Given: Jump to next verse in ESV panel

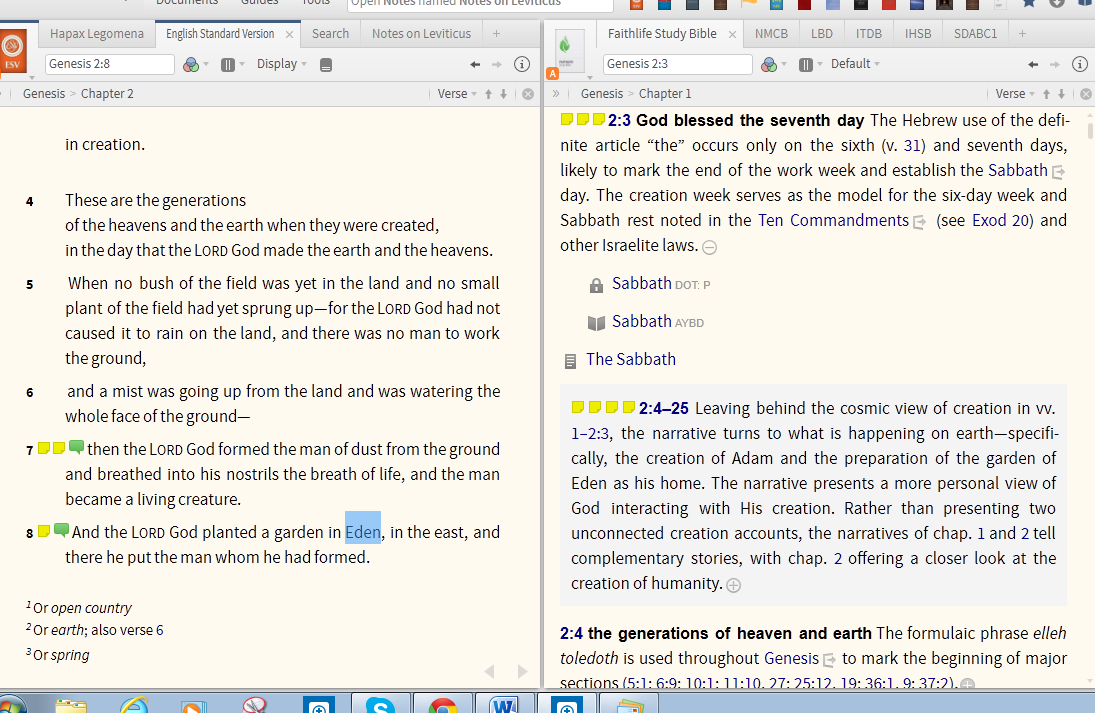Looking at the screenshot, I should pos(503,94).
